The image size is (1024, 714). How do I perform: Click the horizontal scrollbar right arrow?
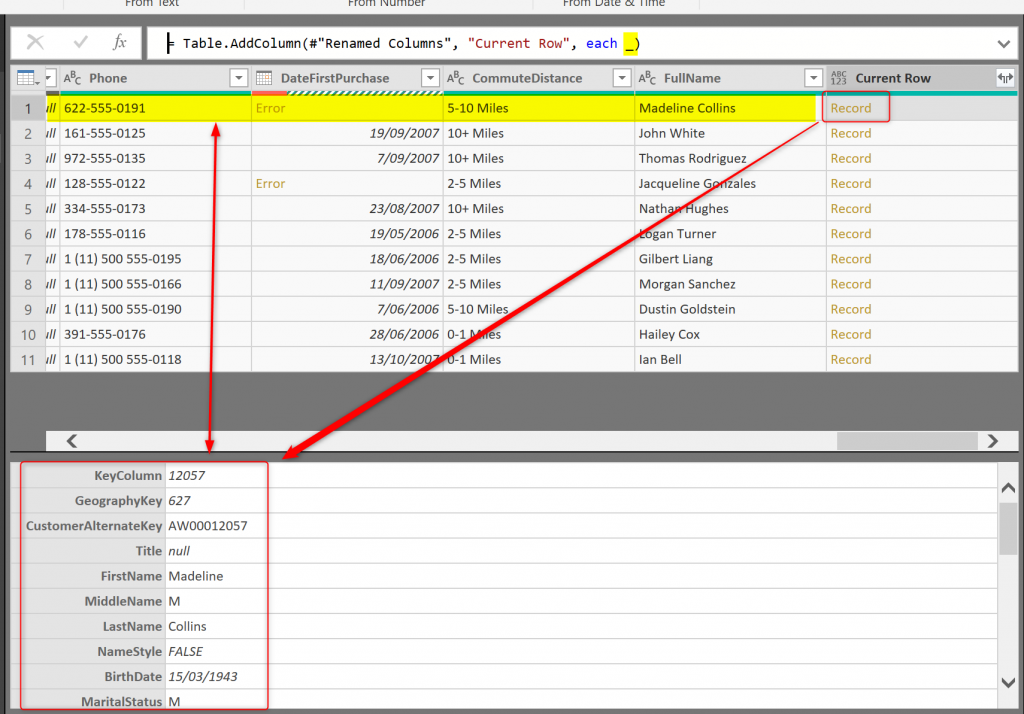point(992,440)
